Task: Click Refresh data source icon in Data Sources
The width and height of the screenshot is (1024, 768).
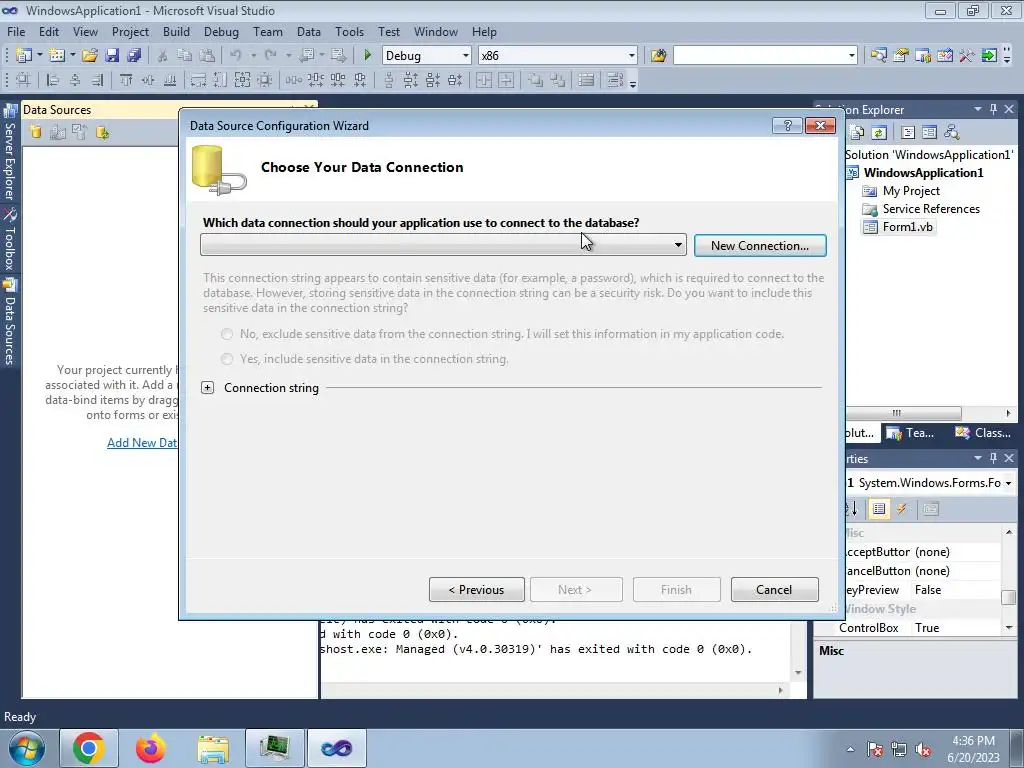Action: tap(102, 133)
